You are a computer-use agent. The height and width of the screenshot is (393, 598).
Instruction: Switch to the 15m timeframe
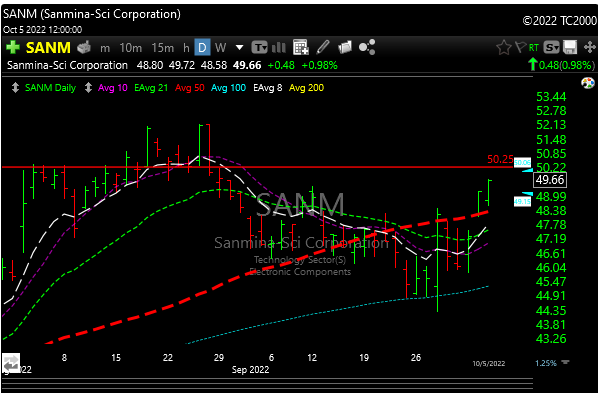click(162, 48)
